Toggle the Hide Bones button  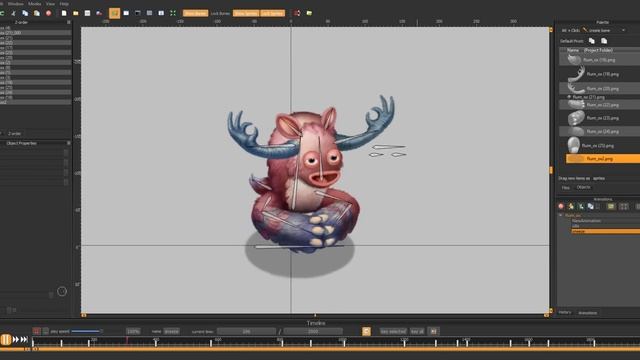195,13
